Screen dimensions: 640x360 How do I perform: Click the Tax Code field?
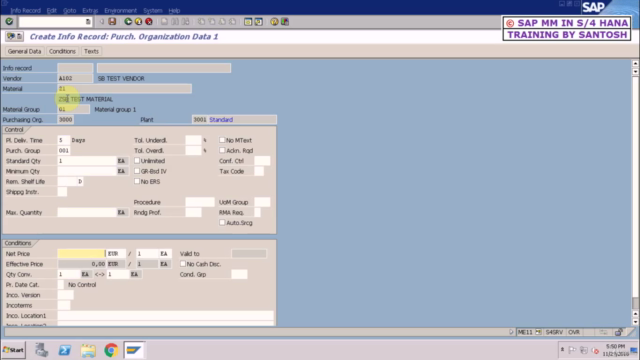[259, 171]
